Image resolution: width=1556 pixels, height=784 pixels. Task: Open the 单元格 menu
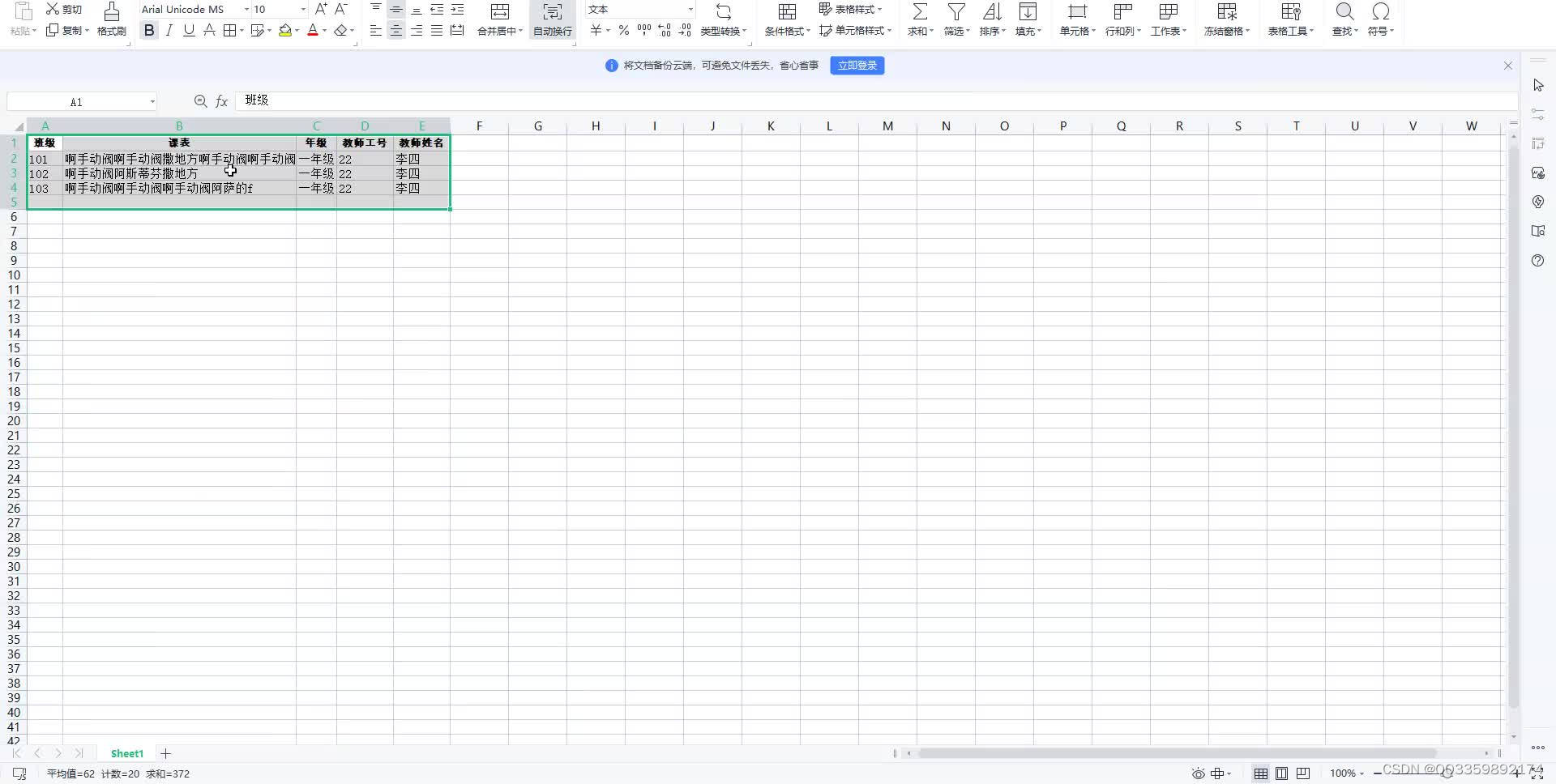coord(1077,19)
